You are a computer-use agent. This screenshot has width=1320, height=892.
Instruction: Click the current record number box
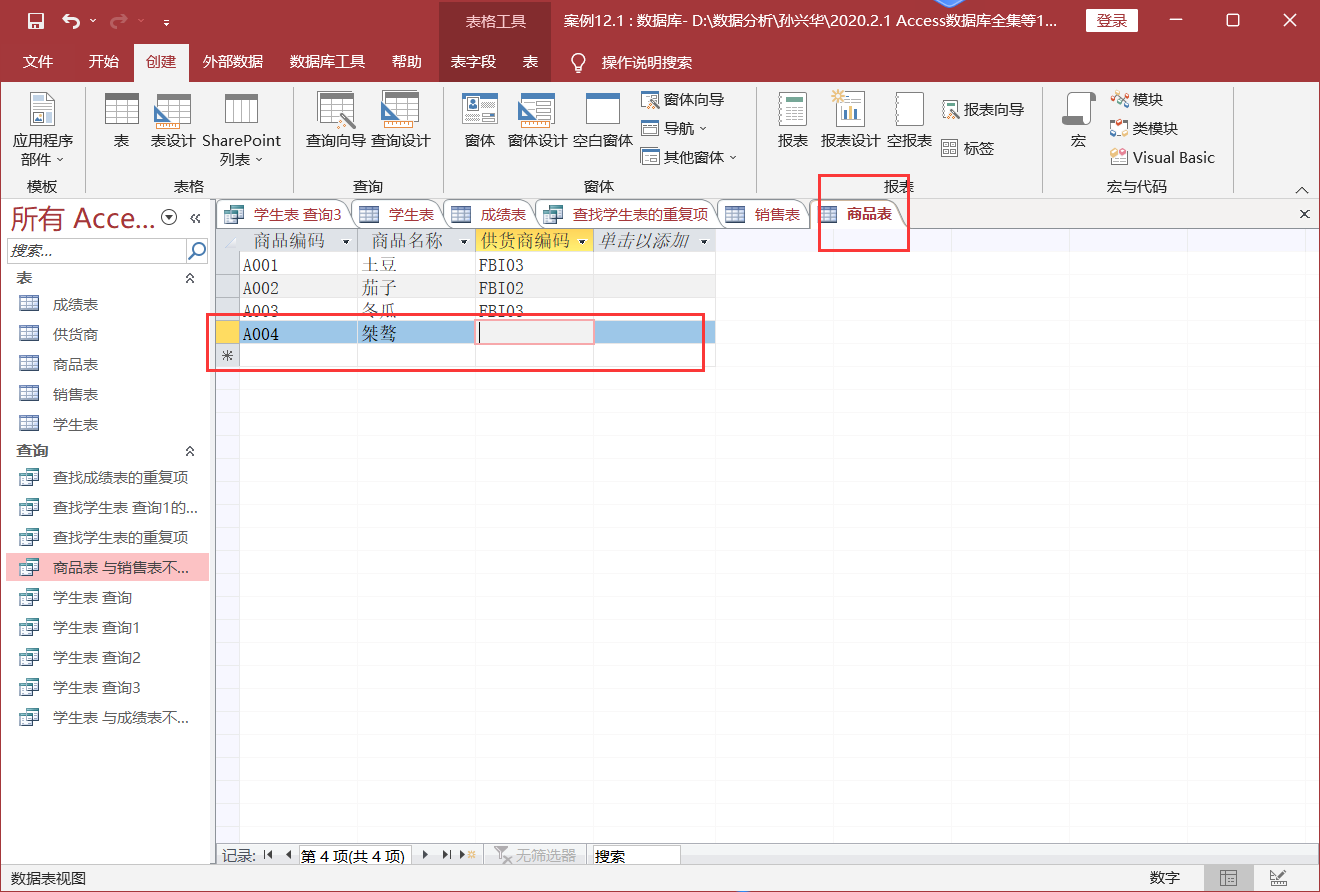(x=354, y=856)
